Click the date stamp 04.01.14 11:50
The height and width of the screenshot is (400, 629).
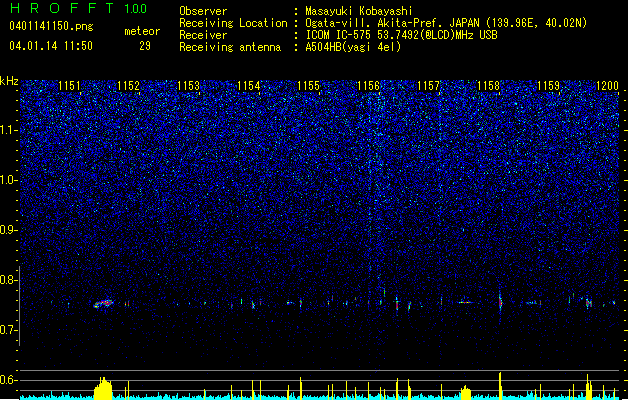[x=51, y=46]
